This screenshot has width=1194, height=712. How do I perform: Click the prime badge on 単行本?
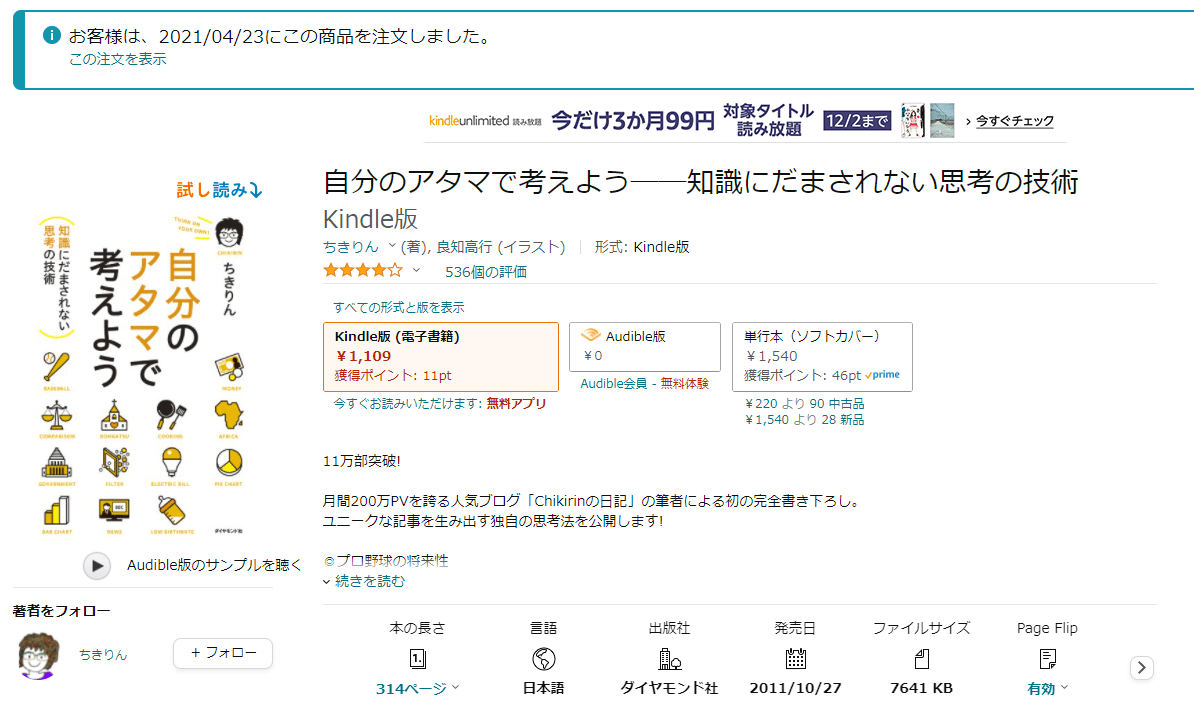pos(883,375)
